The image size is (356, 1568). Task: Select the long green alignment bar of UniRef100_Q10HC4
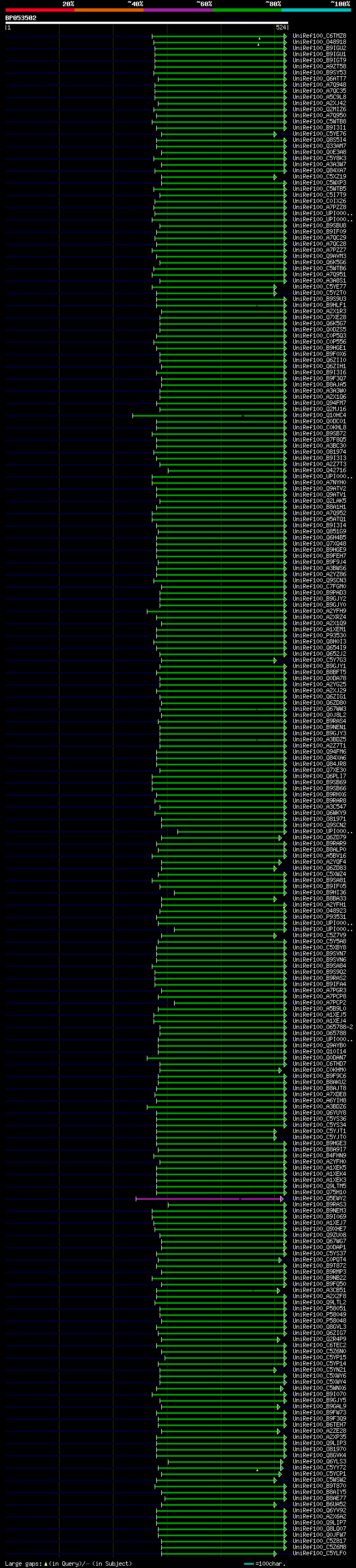(209, 416)
